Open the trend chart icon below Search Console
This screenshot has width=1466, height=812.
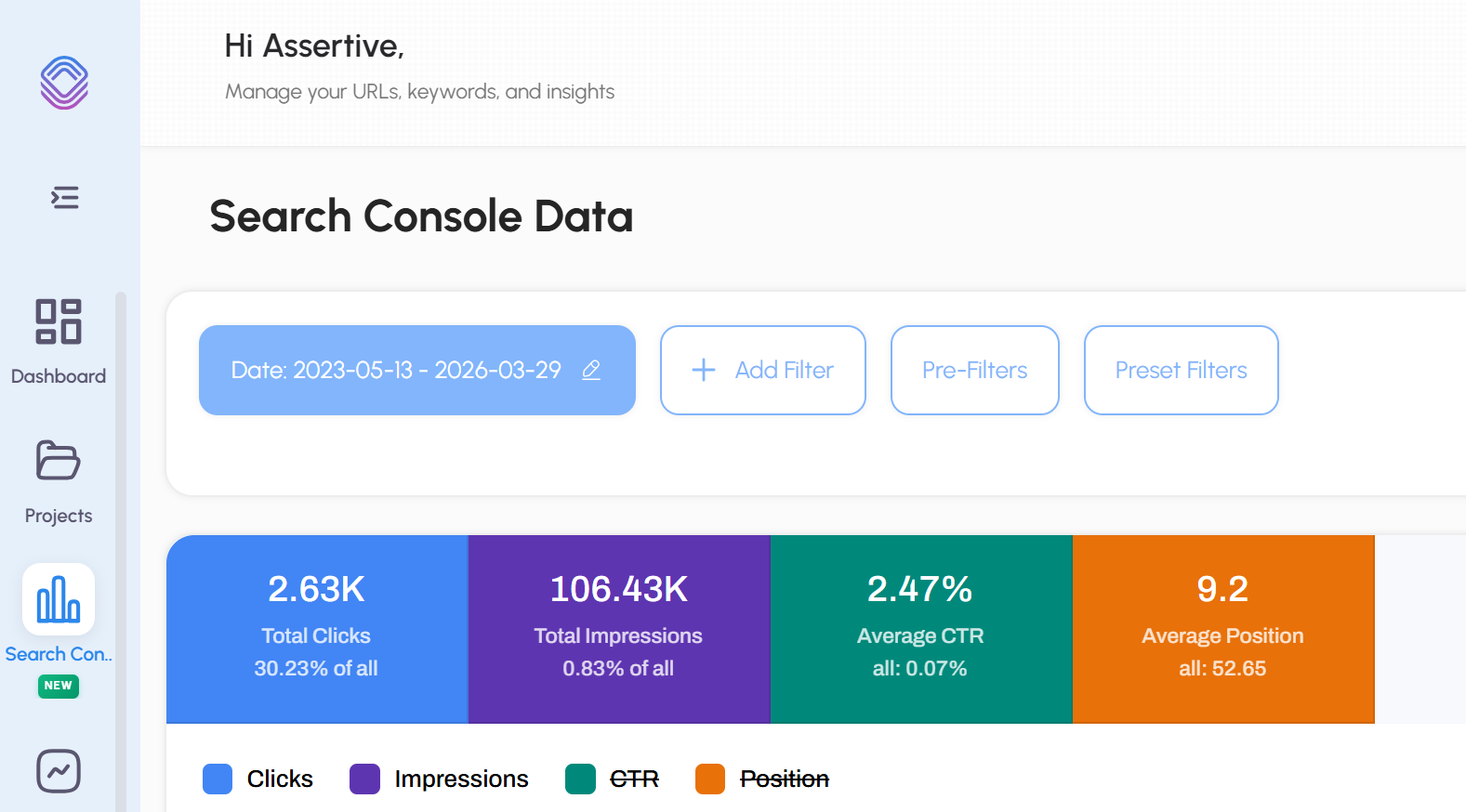[59, 771]
